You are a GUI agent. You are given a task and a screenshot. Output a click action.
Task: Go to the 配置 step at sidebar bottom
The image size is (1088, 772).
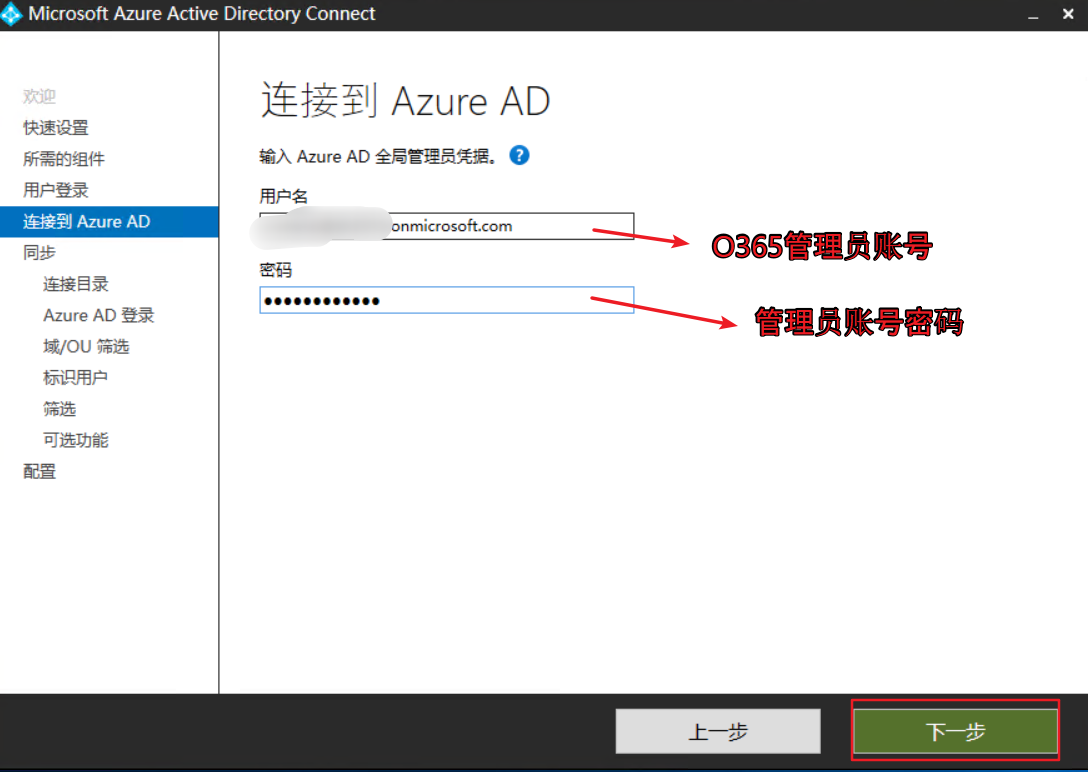pyautogui.click(x=39, y=471)
